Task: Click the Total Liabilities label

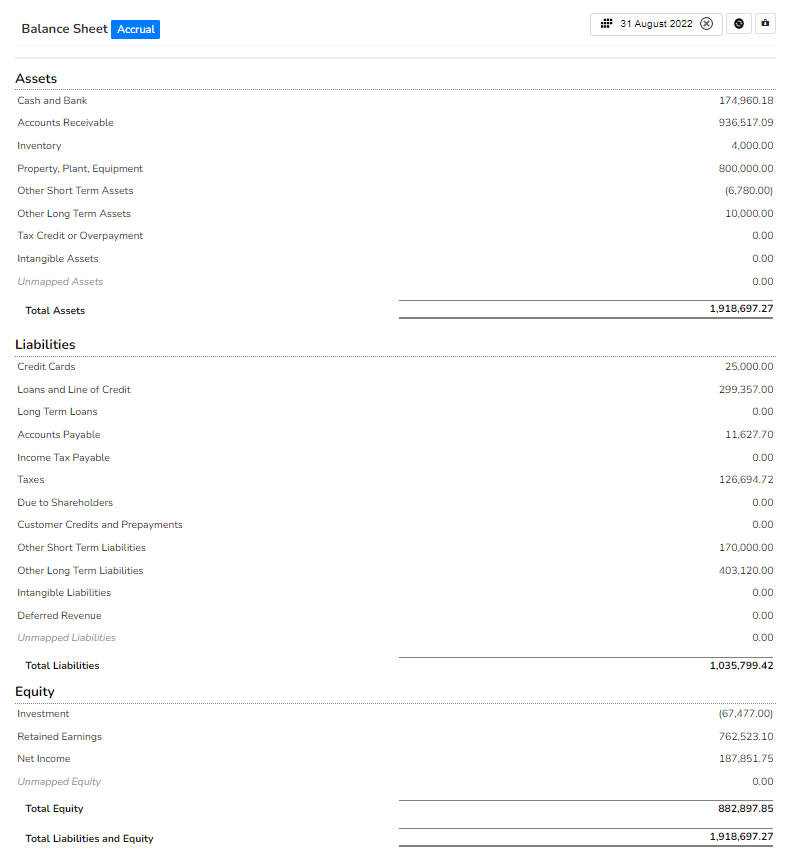Action: 62,666
